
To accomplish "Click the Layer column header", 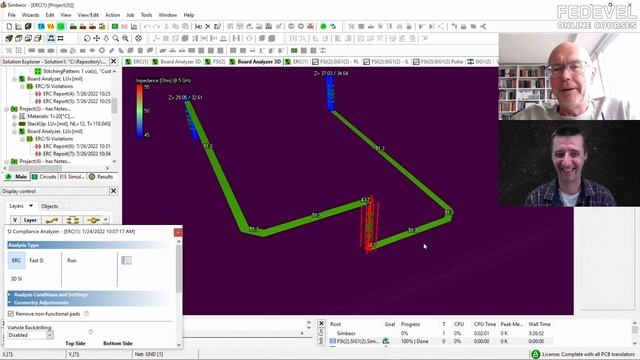I will pos(31,220).
